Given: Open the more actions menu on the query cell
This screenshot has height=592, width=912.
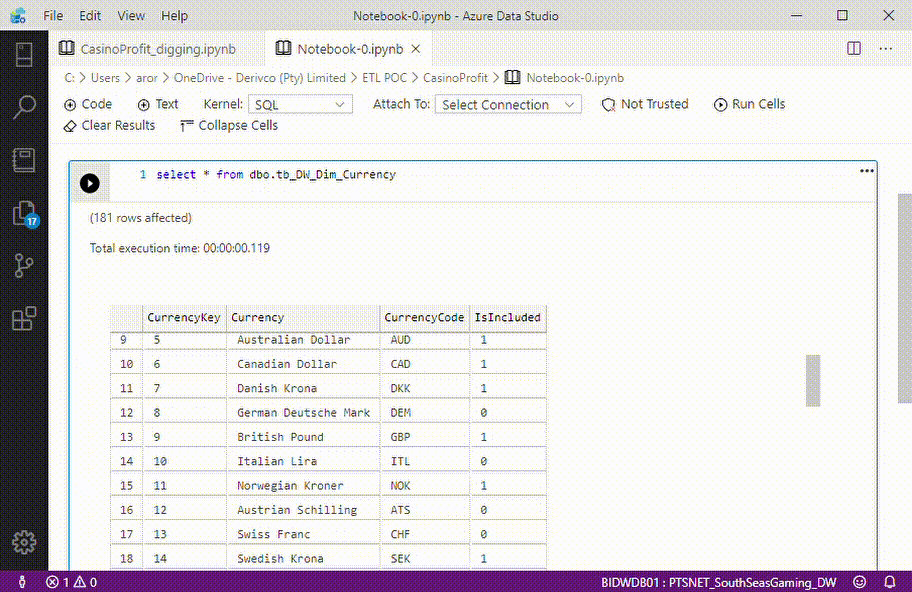Looking at the screenshot, I should [x=866, y=170].
